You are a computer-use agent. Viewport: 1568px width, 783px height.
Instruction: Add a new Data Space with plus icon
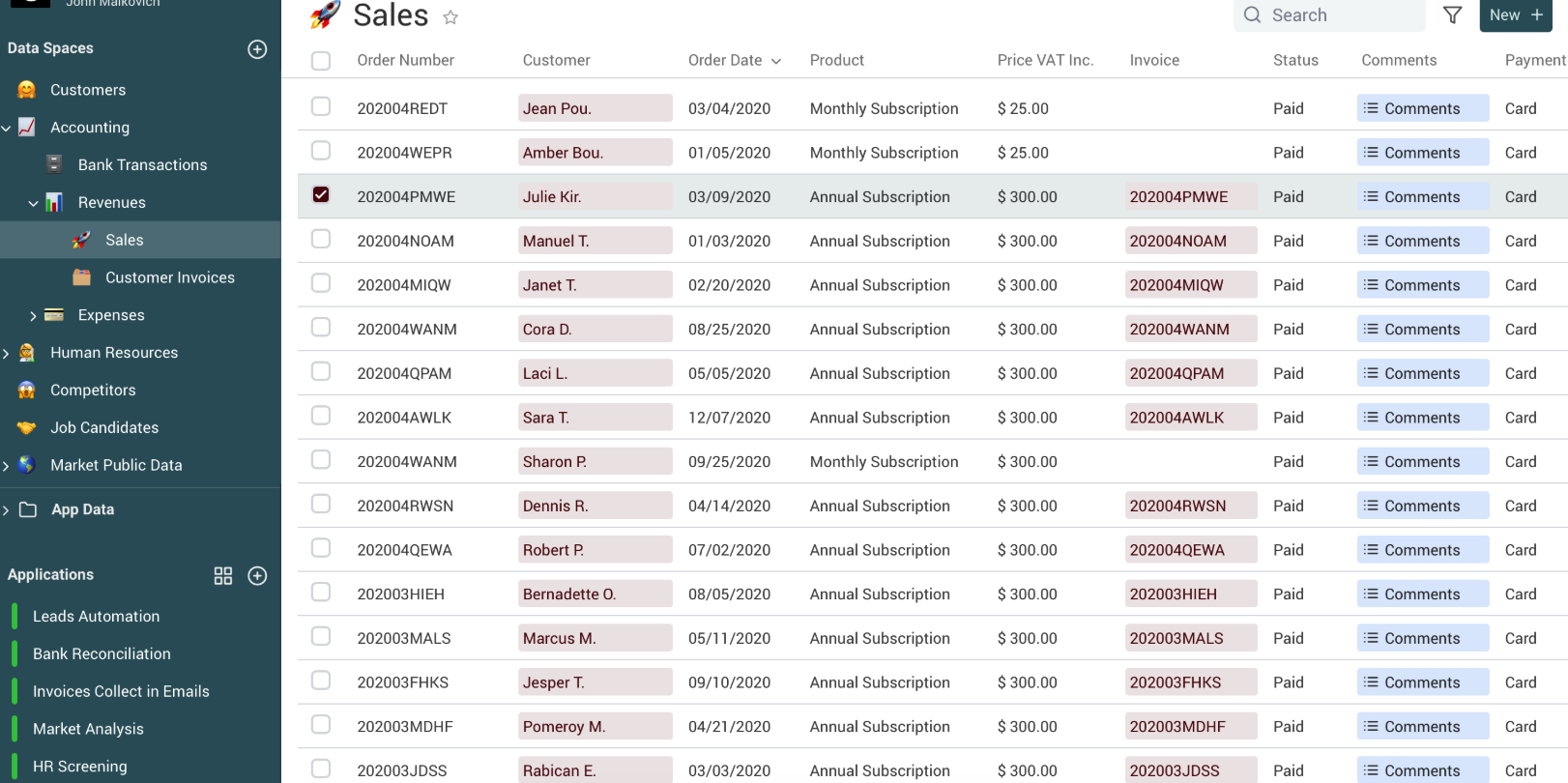257,49
